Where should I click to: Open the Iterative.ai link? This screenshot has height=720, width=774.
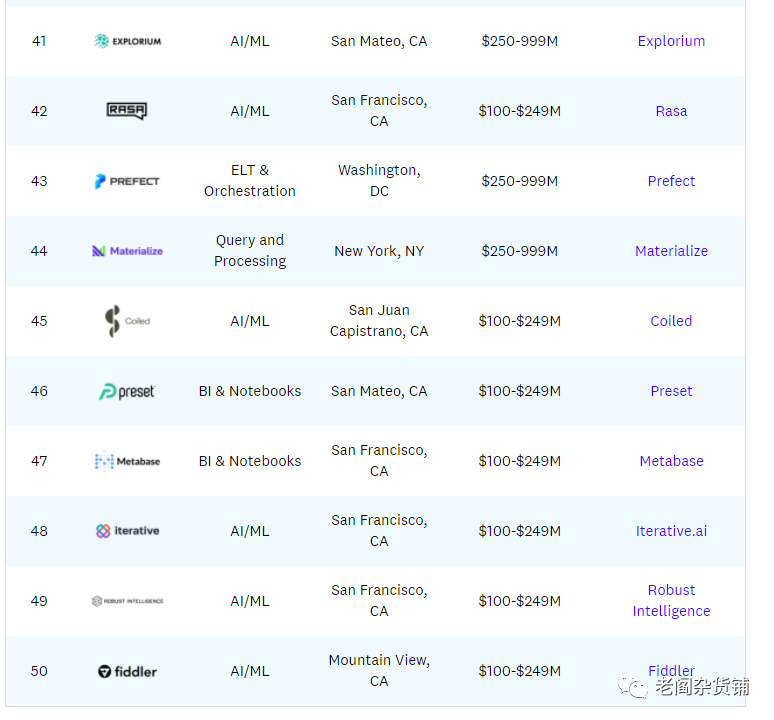coord(671,531)
